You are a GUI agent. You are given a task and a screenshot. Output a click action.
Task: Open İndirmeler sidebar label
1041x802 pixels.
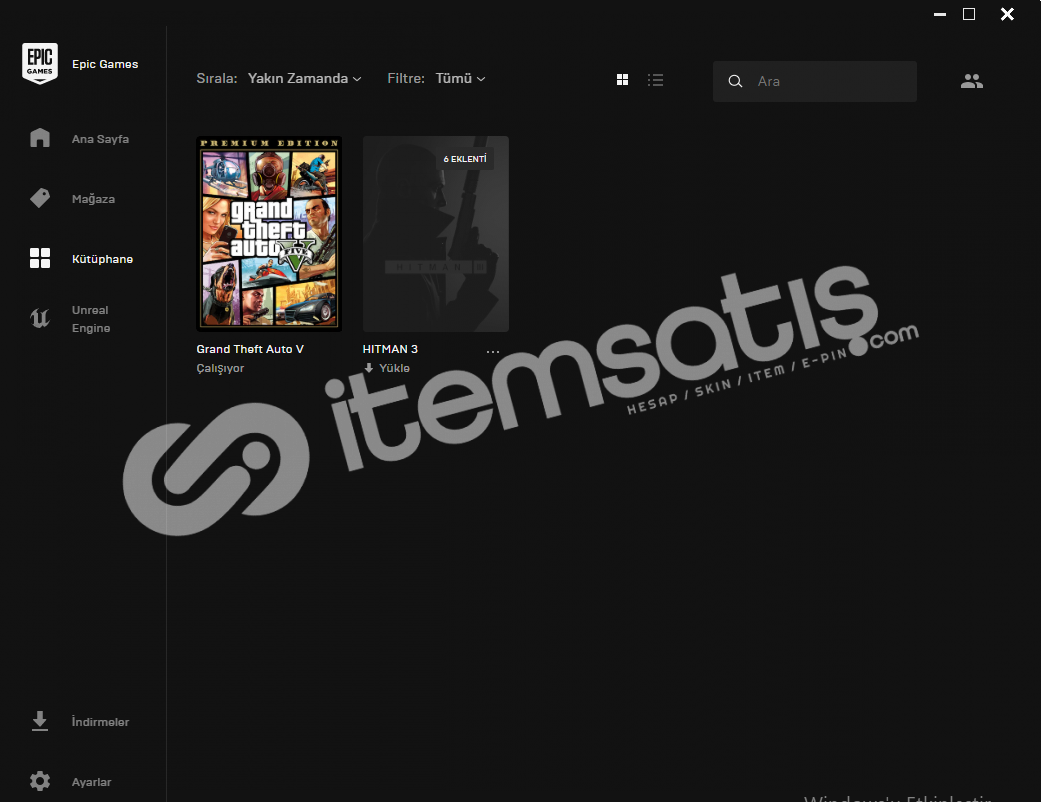coord(100,722)
